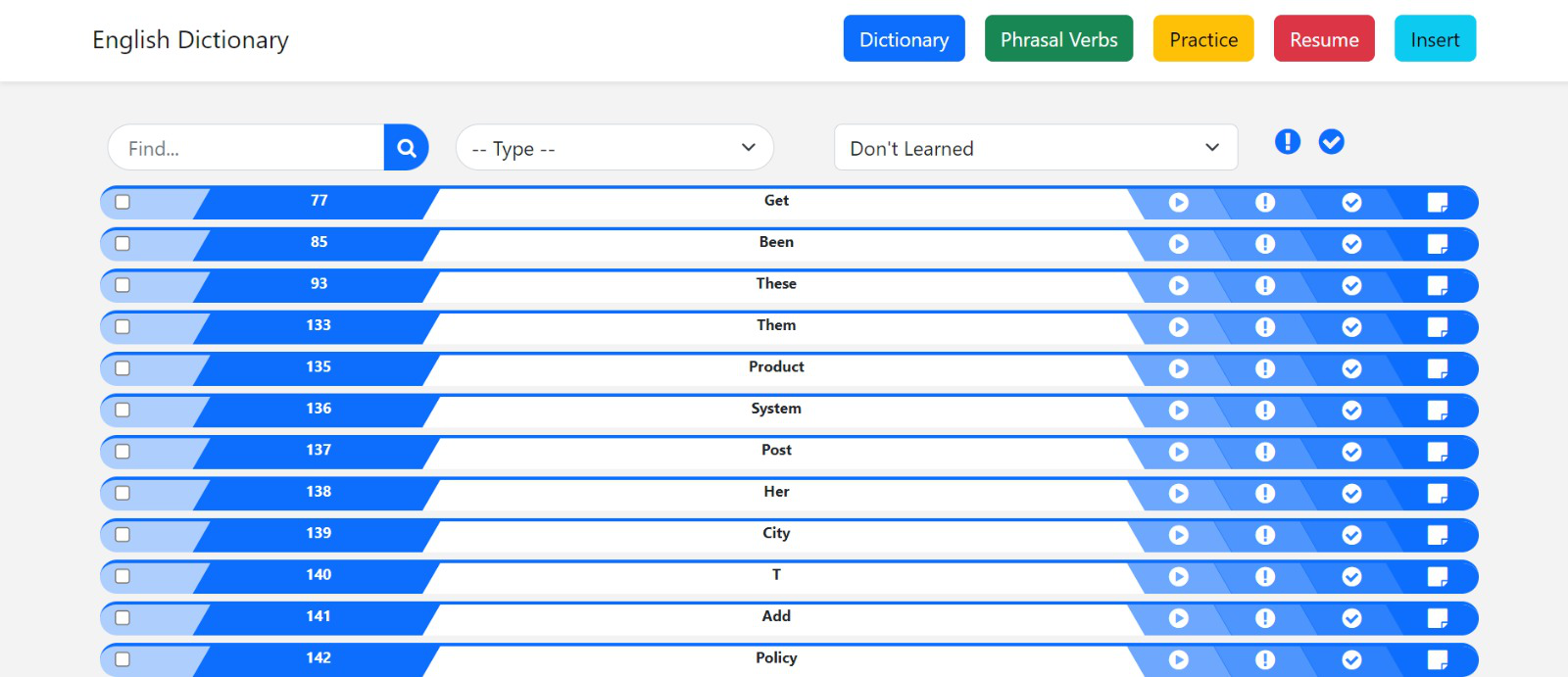
Task: Open the note icon for Them
Action: (x=1438, y=327)
